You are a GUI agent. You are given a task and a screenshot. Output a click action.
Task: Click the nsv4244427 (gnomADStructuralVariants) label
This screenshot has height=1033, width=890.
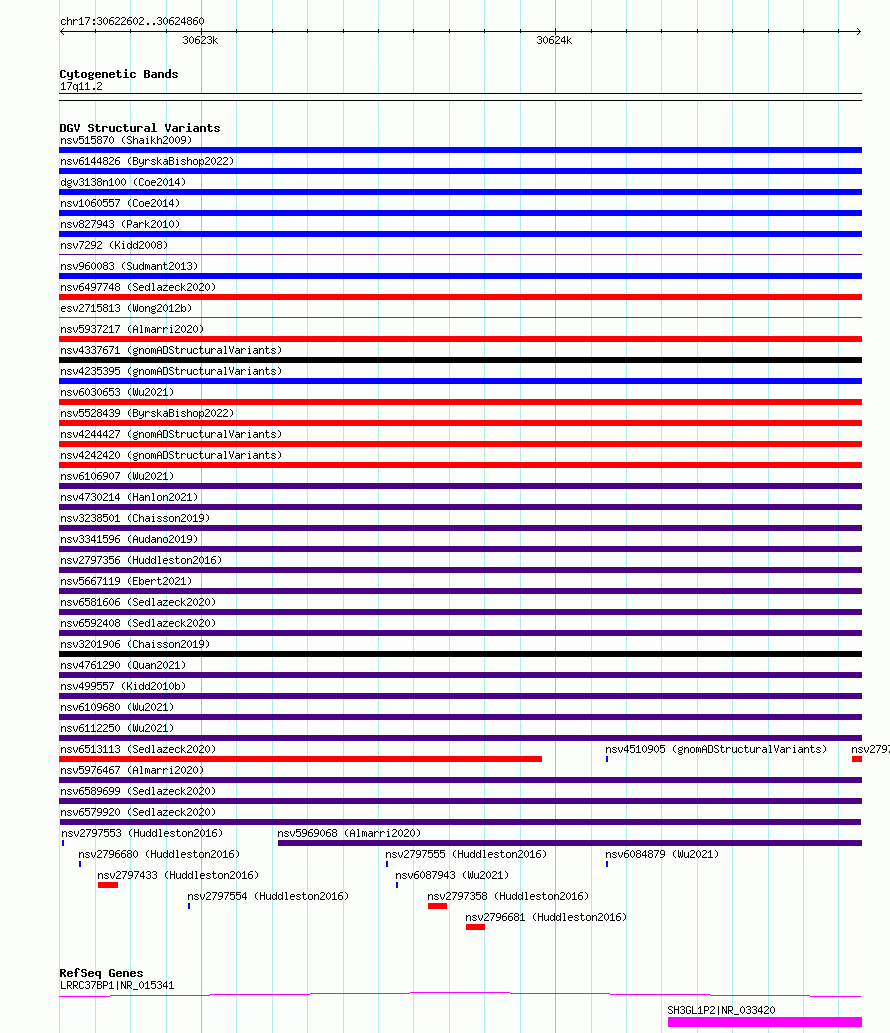171,435
